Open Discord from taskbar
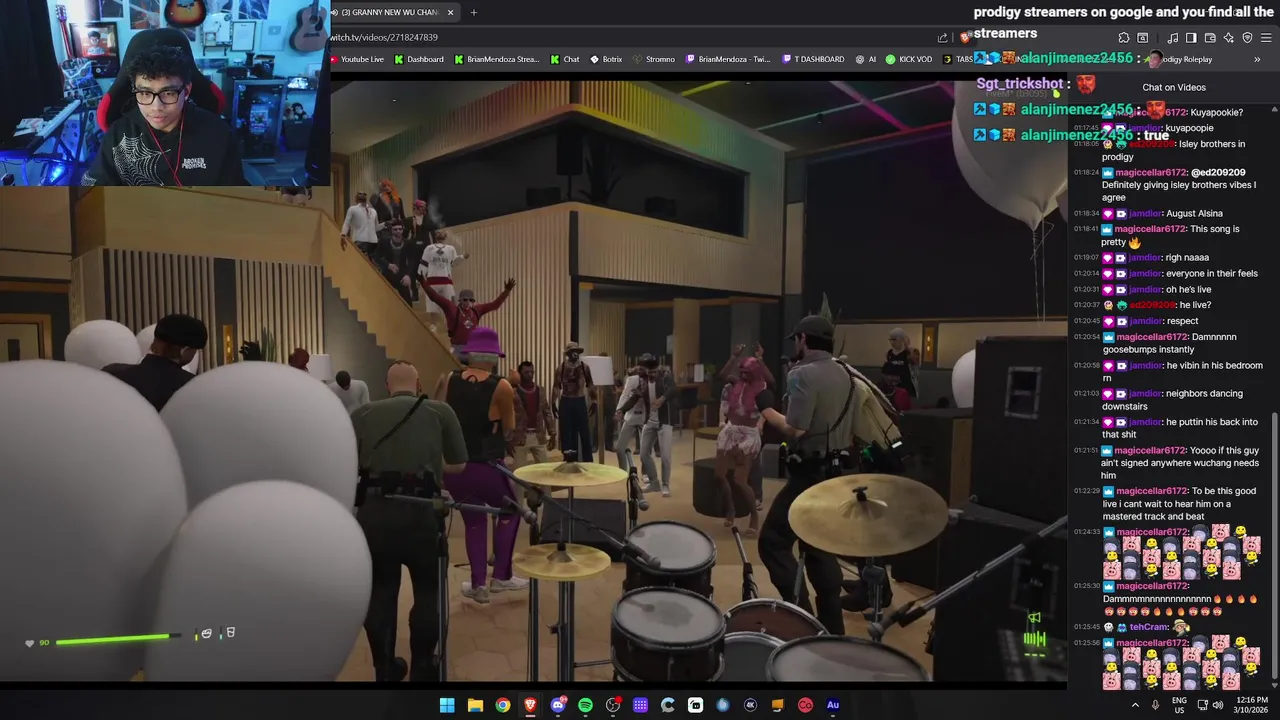The image size is (1280, 720). [558, 705]
